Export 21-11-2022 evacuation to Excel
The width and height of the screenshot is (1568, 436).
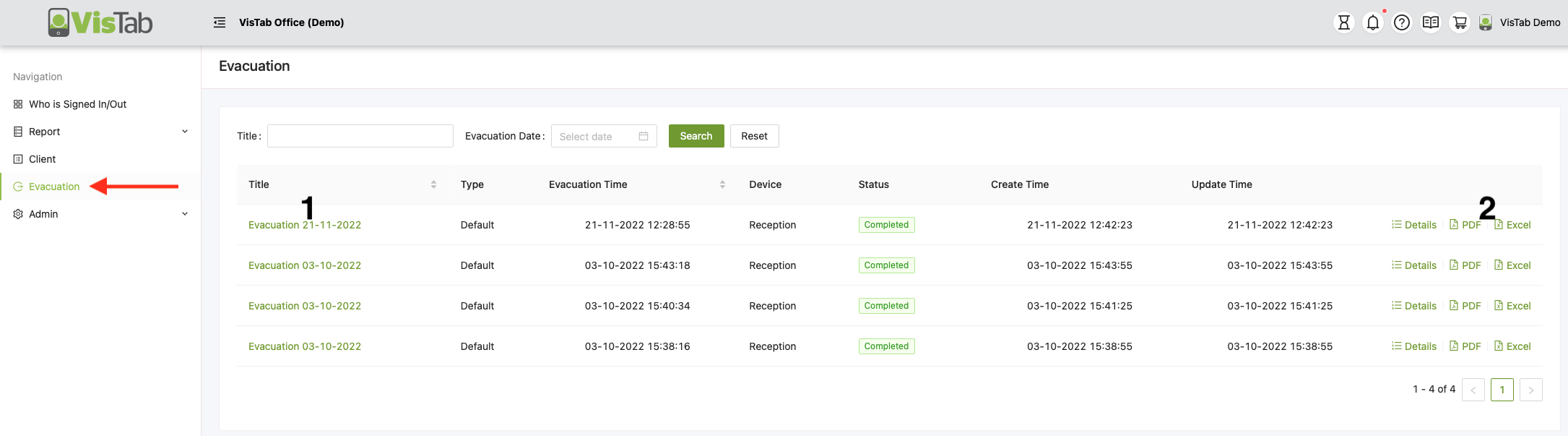[x=1512, y=225]
